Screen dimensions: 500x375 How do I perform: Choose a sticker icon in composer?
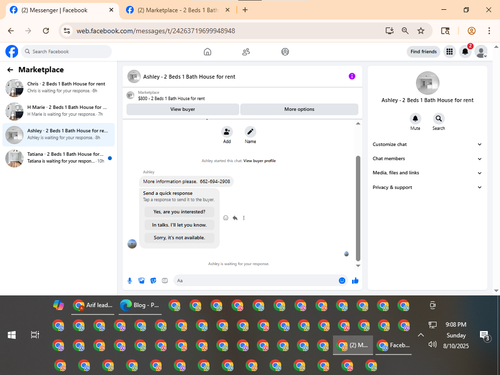pyautogui.click(x=153, y=281)
